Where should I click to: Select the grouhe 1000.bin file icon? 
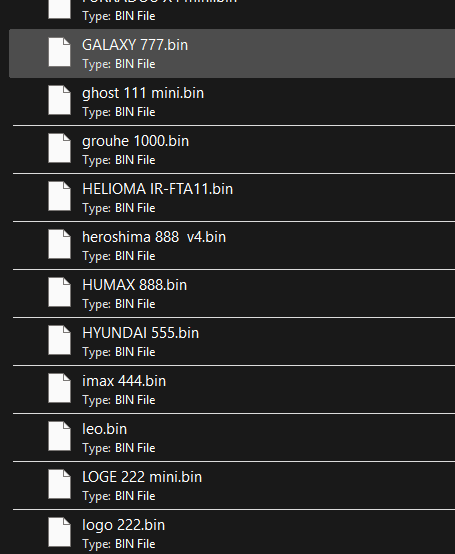[59, 148]
